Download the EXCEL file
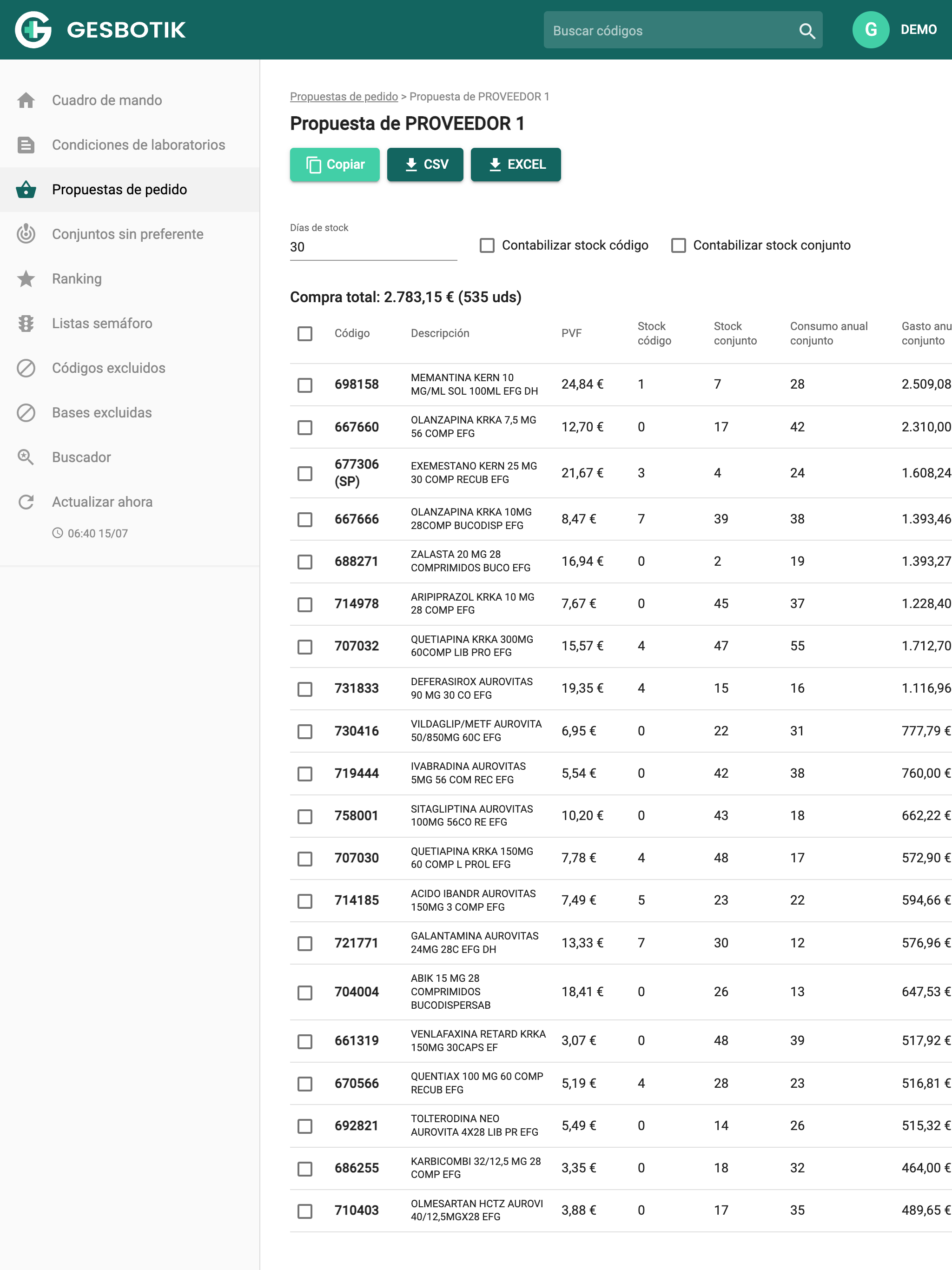Image resolution: width=952 pixels, height=1270 pixels. tap(516, 164)
